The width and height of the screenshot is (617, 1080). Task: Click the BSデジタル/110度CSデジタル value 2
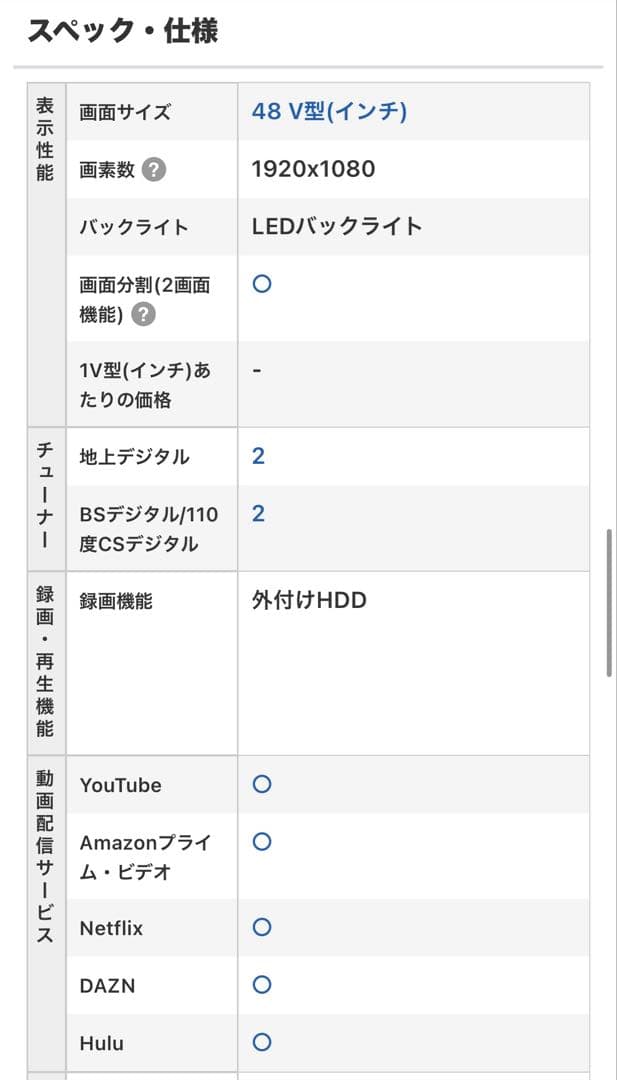click(x=258, y=513)
